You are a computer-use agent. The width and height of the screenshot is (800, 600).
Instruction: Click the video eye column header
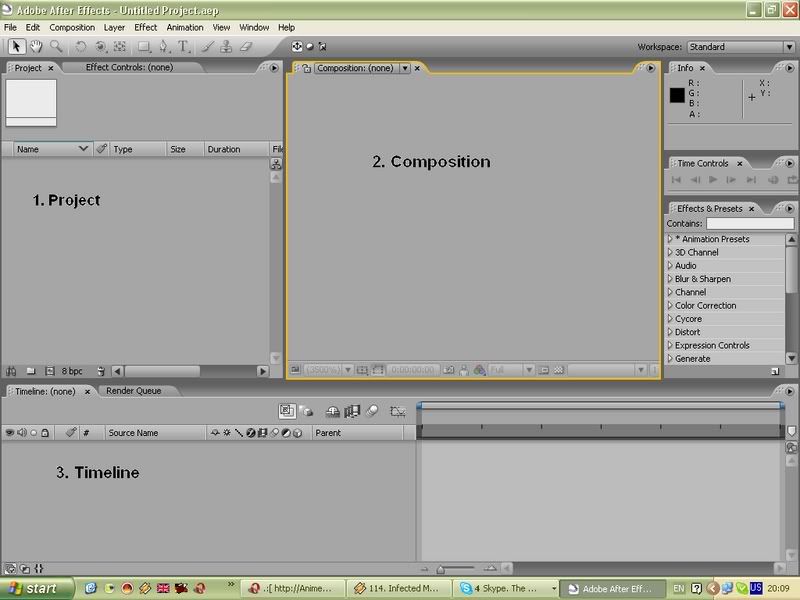(9, 433)
